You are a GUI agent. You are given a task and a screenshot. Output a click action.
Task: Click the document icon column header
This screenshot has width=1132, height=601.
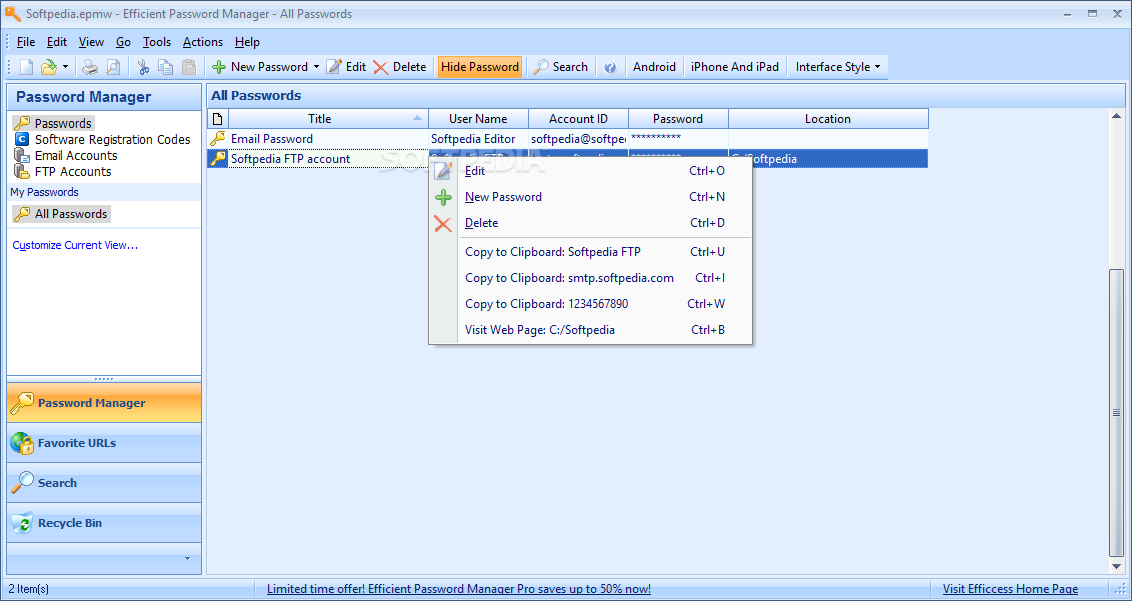(x=218, y=118)
